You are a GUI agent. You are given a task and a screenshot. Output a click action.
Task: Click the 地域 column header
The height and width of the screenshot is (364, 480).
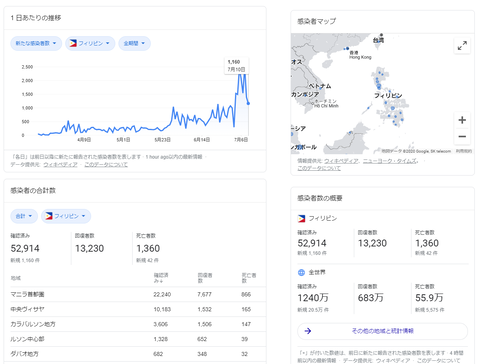point(15,278)
